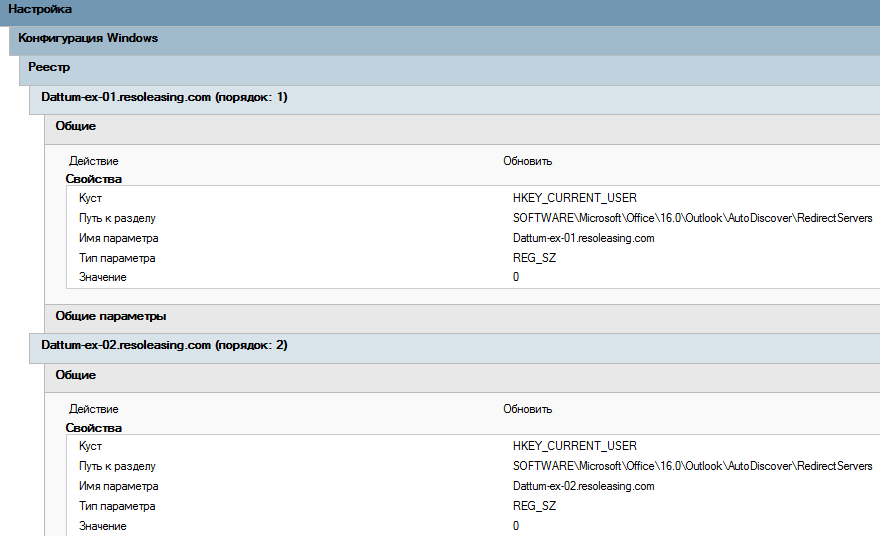Collapse the Конфигурация Windows section

[x=444, y=40]
